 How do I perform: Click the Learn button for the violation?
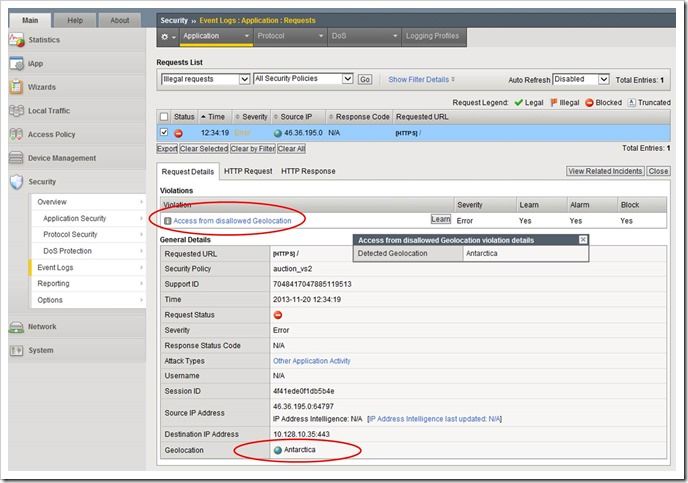440,219
